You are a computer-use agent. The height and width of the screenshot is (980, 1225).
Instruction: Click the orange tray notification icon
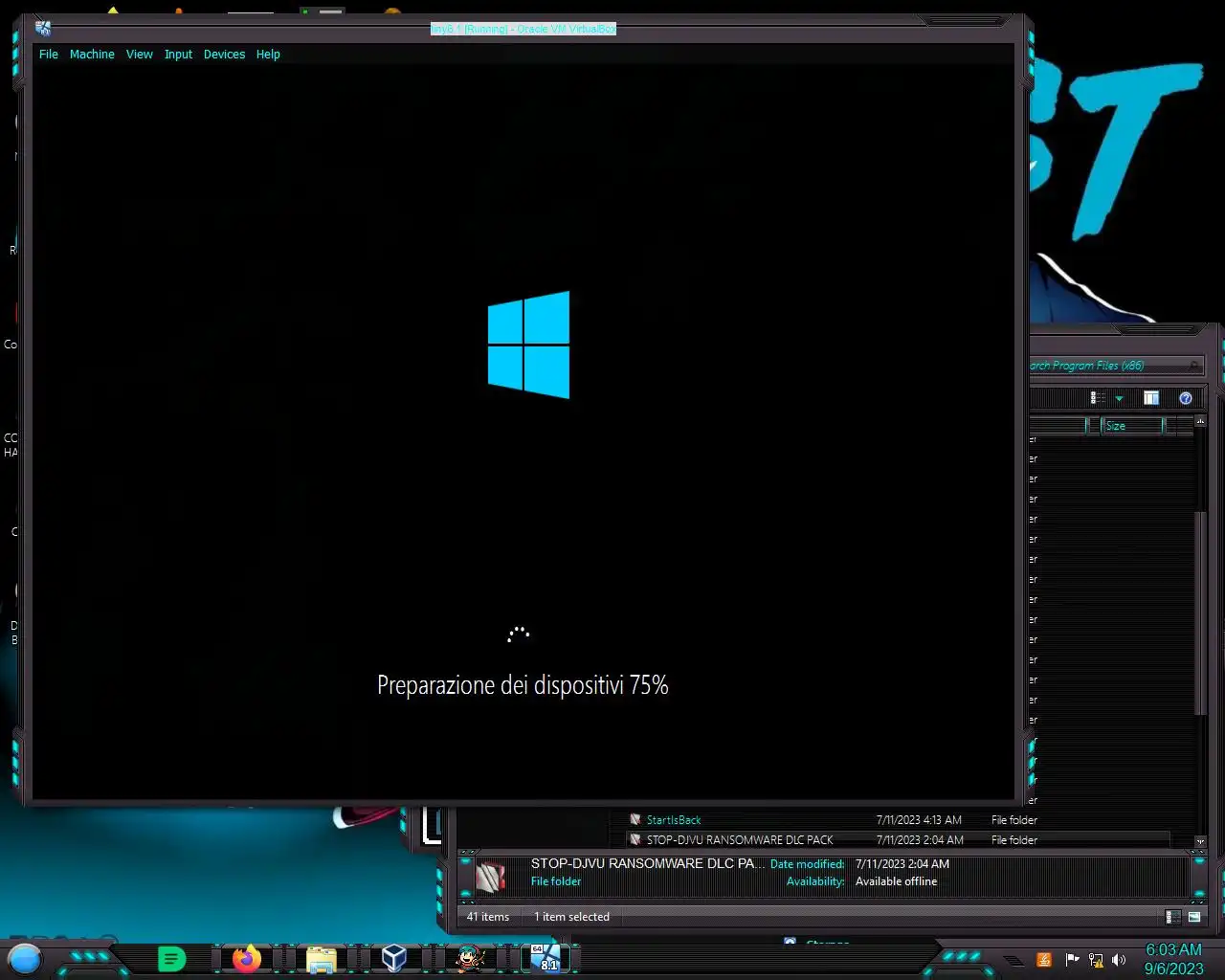tap(1044, 960)
